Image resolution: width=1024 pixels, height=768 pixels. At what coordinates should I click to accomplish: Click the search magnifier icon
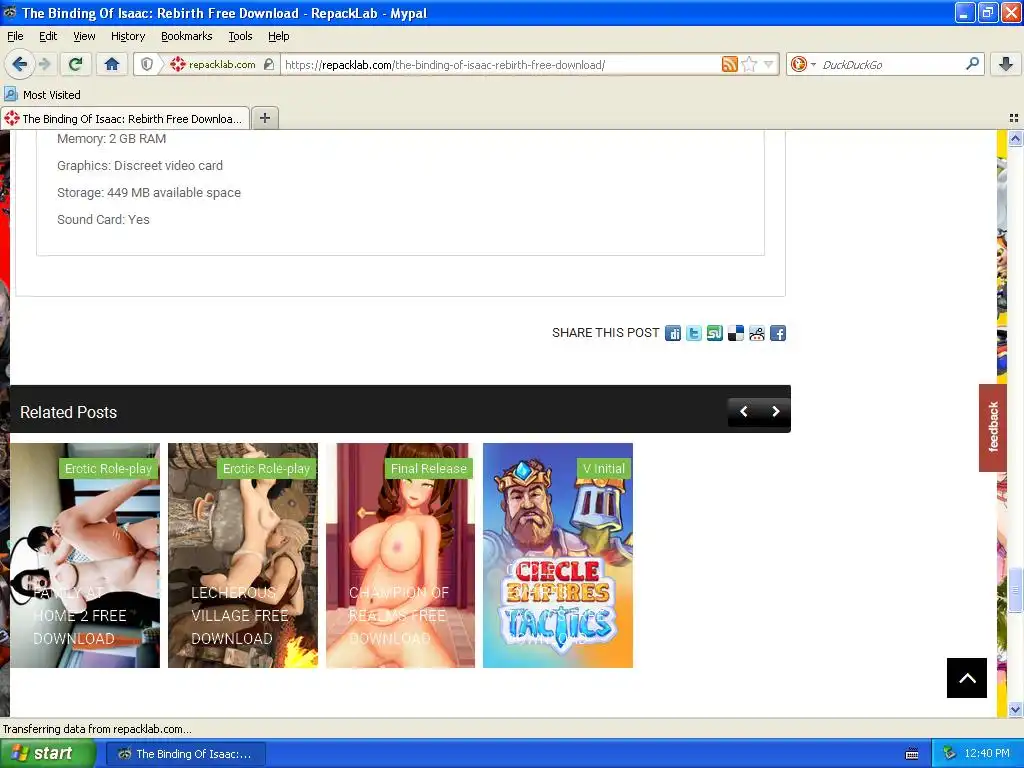pos(972,64)
